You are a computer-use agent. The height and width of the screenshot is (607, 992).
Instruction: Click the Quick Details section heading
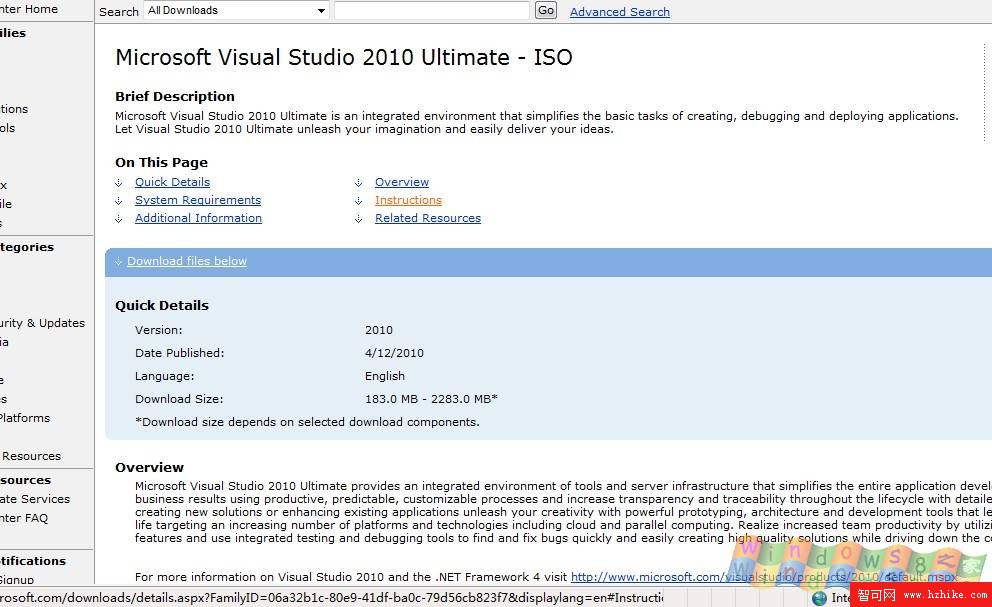pos(162,305)
